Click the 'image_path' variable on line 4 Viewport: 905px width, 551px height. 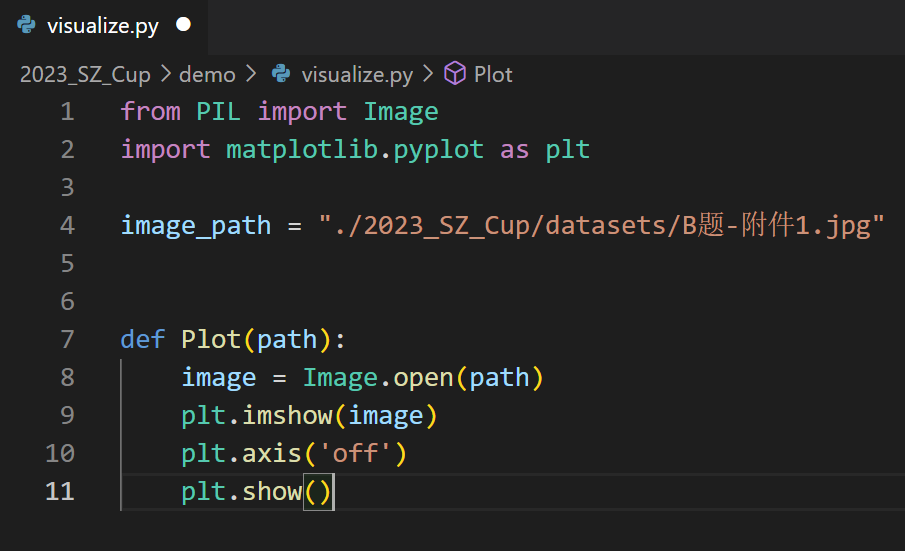click(x=196, y=226)
